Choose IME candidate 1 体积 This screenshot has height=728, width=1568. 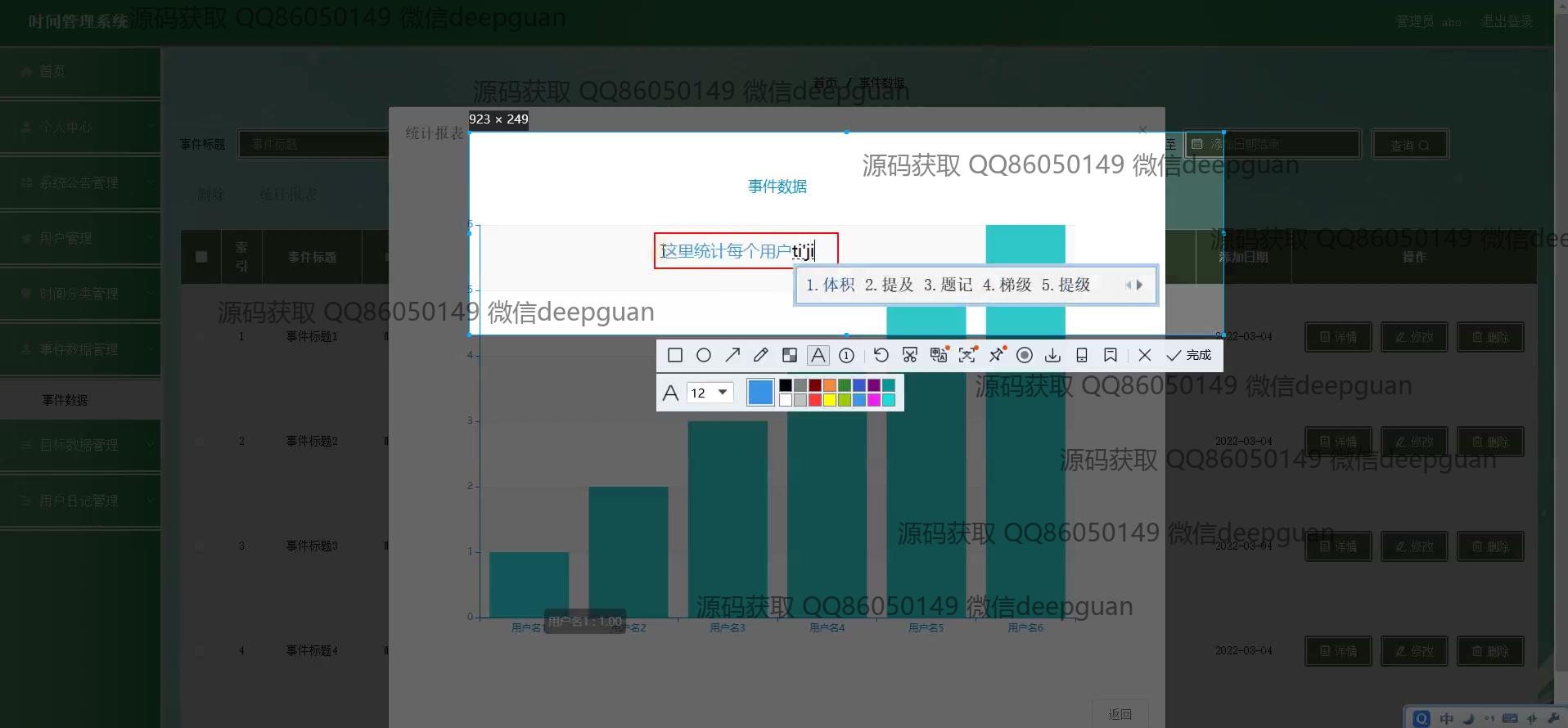click(x=831, y=285)
